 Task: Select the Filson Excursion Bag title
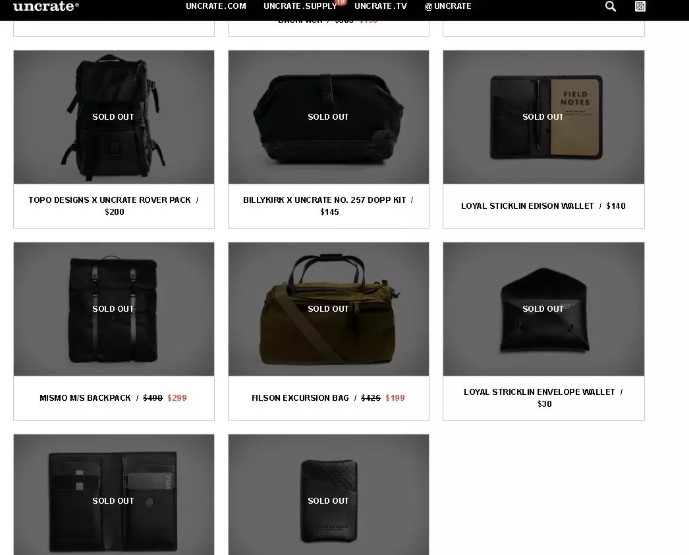click(x=300, y=398)
